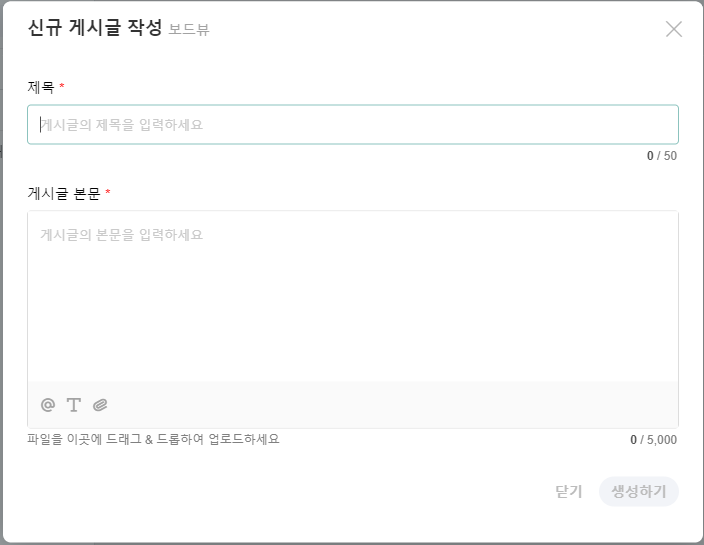Screen dimensions: 704x545
Task: Click the title character counter 0 / 50
Action: [661, 156]
